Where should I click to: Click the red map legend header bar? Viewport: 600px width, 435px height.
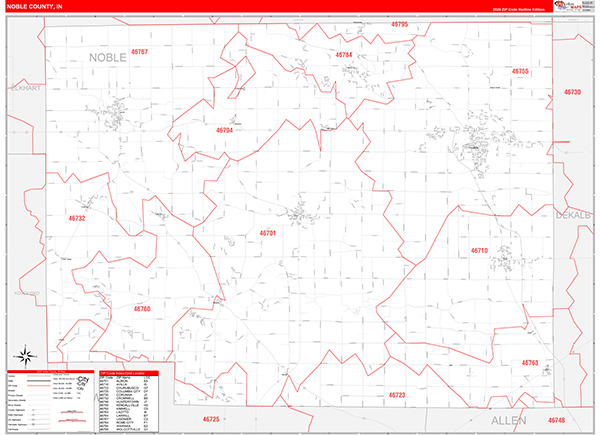click(x=51, y=371)
